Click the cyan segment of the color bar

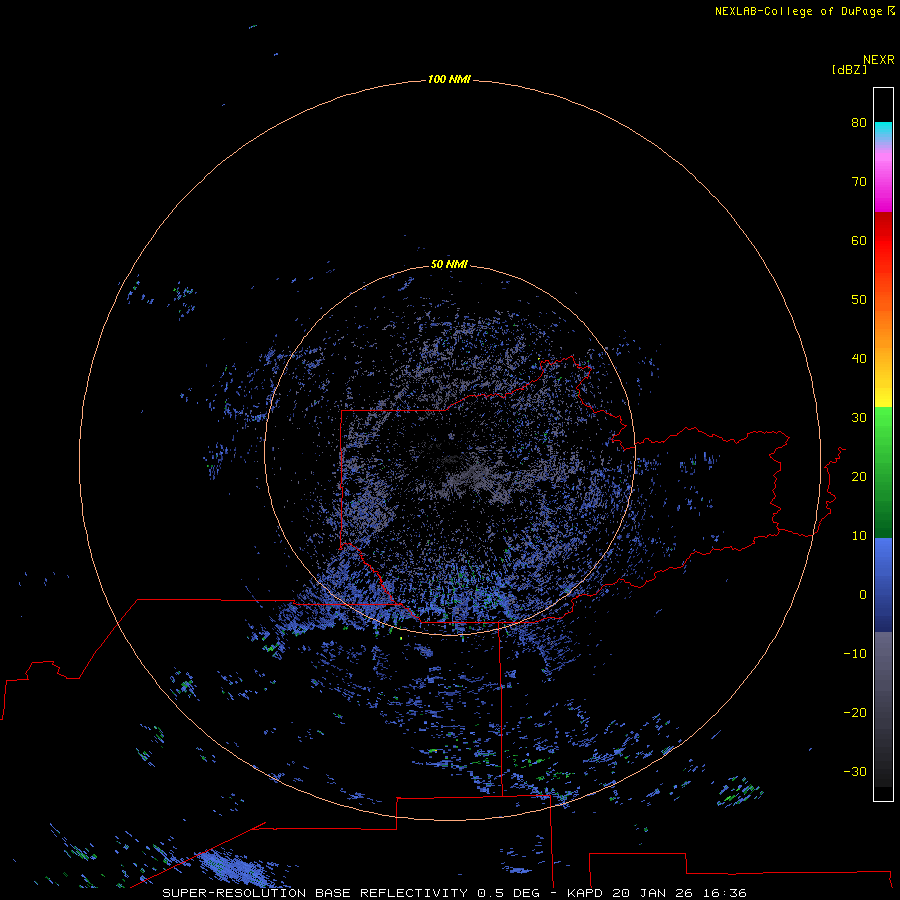tap(883, 130)
